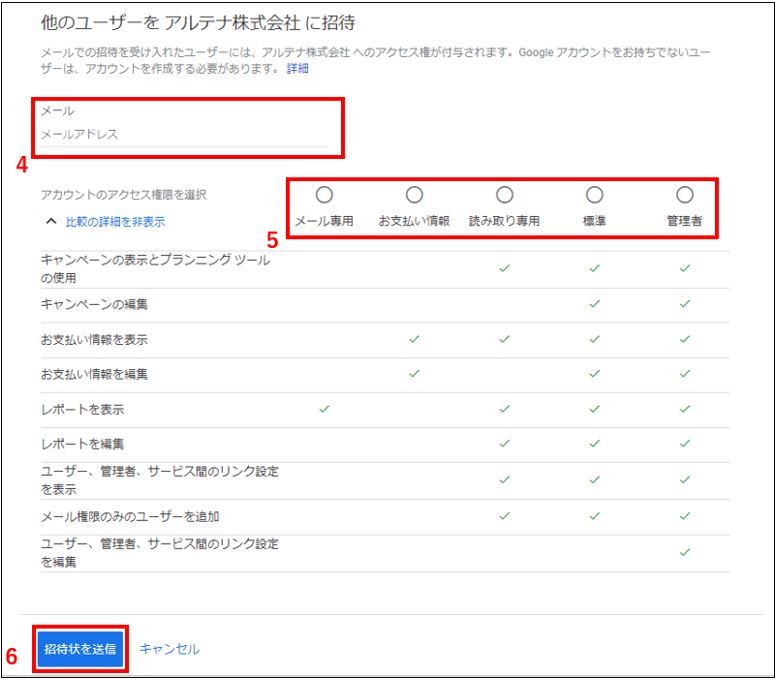Open the 詳細 help link
Screen dimensions: 777x680
coord(297,68)
